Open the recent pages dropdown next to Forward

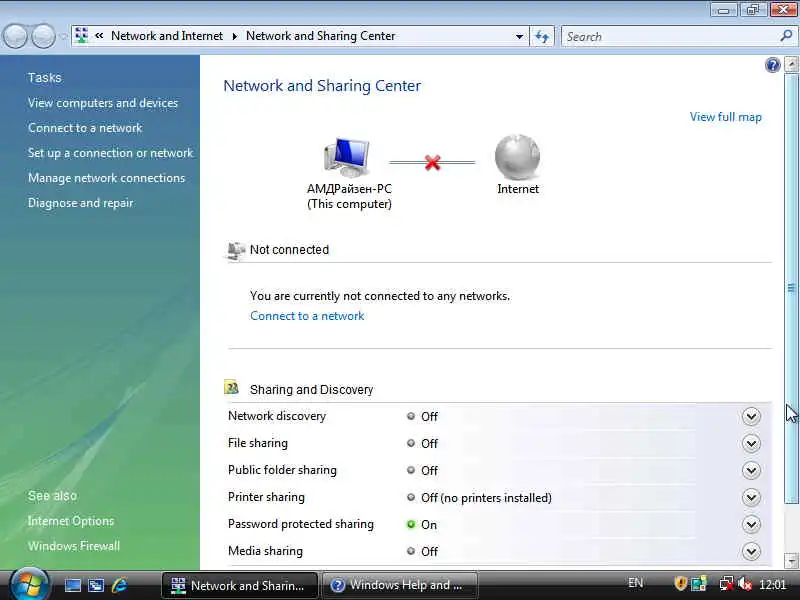(63, 36)
